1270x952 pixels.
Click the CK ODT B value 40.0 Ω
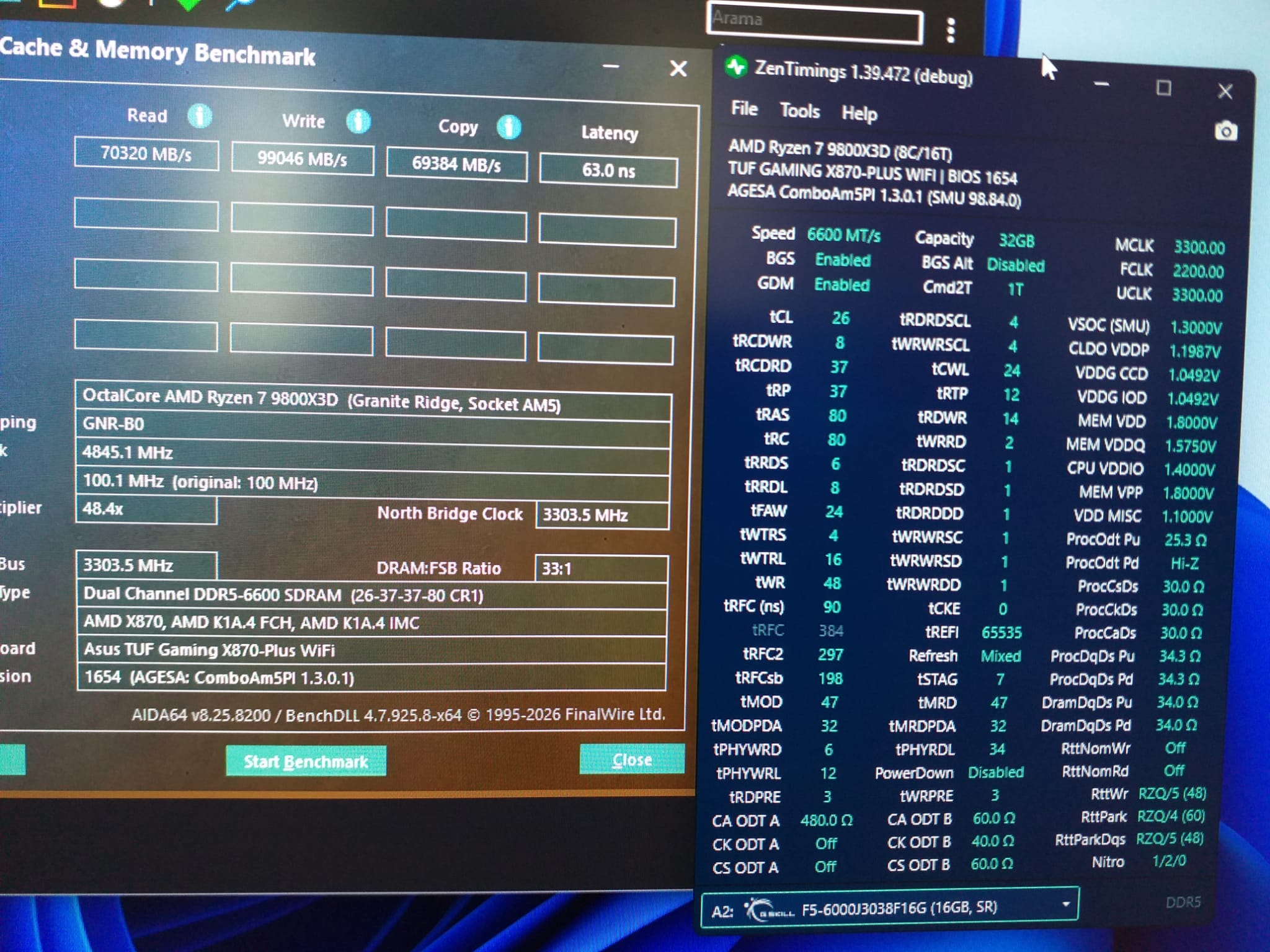click(993, 841)
